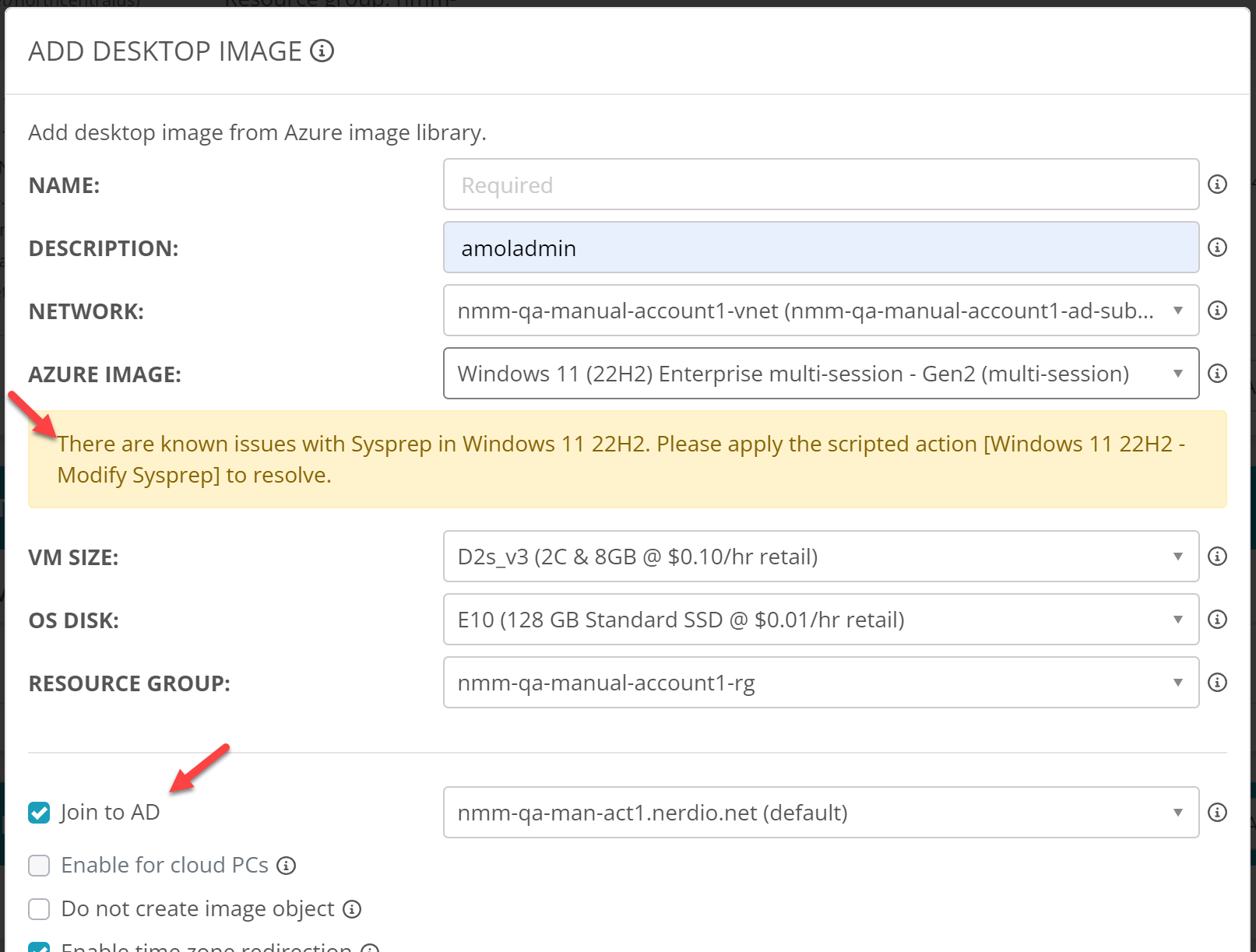
Task: Click the info icon beside Azure Image dropdown
Action: point(1217,374)
